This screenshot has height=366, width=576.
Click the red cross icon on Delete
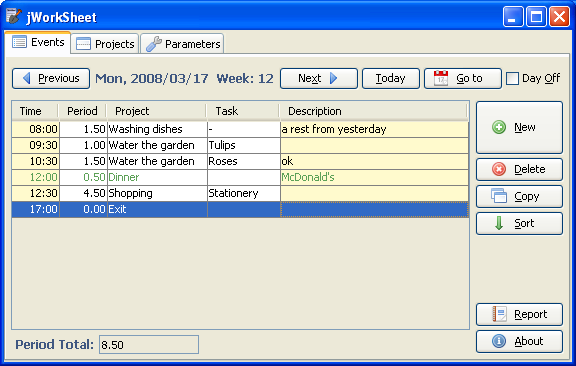(x=499, y=169)
